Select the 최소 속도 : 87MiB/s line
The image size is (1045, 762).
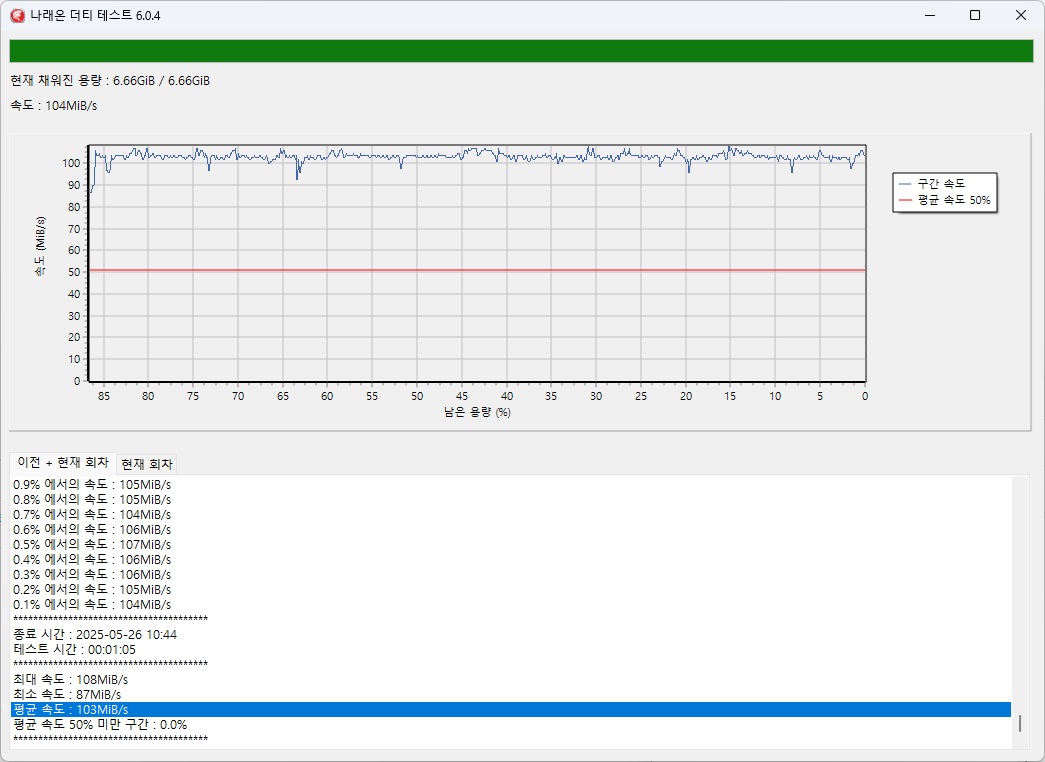pyautogui.click(x=67, y=694)
